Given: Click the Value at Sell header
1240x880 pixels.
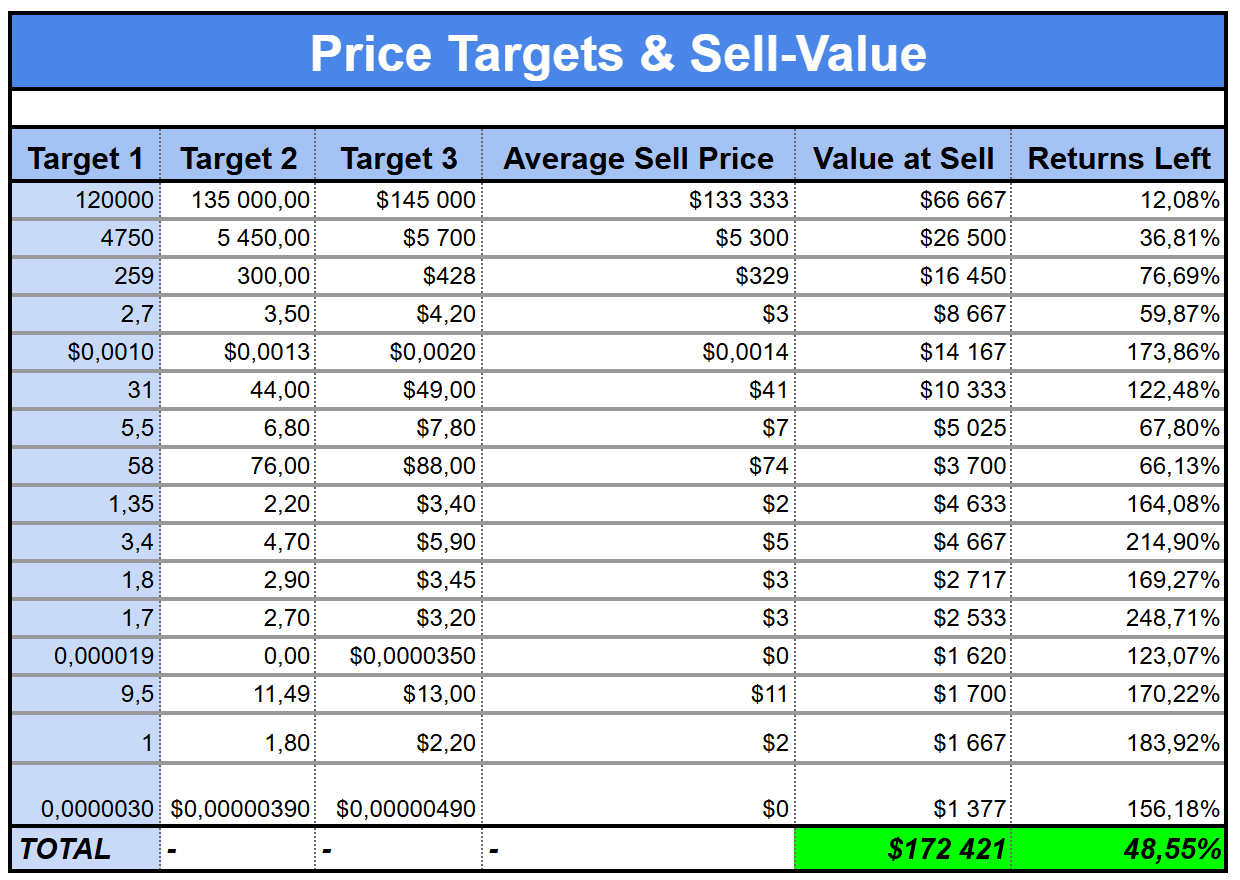Looking at the screenshot, I should pyautogui.click(x=903, y=158).
